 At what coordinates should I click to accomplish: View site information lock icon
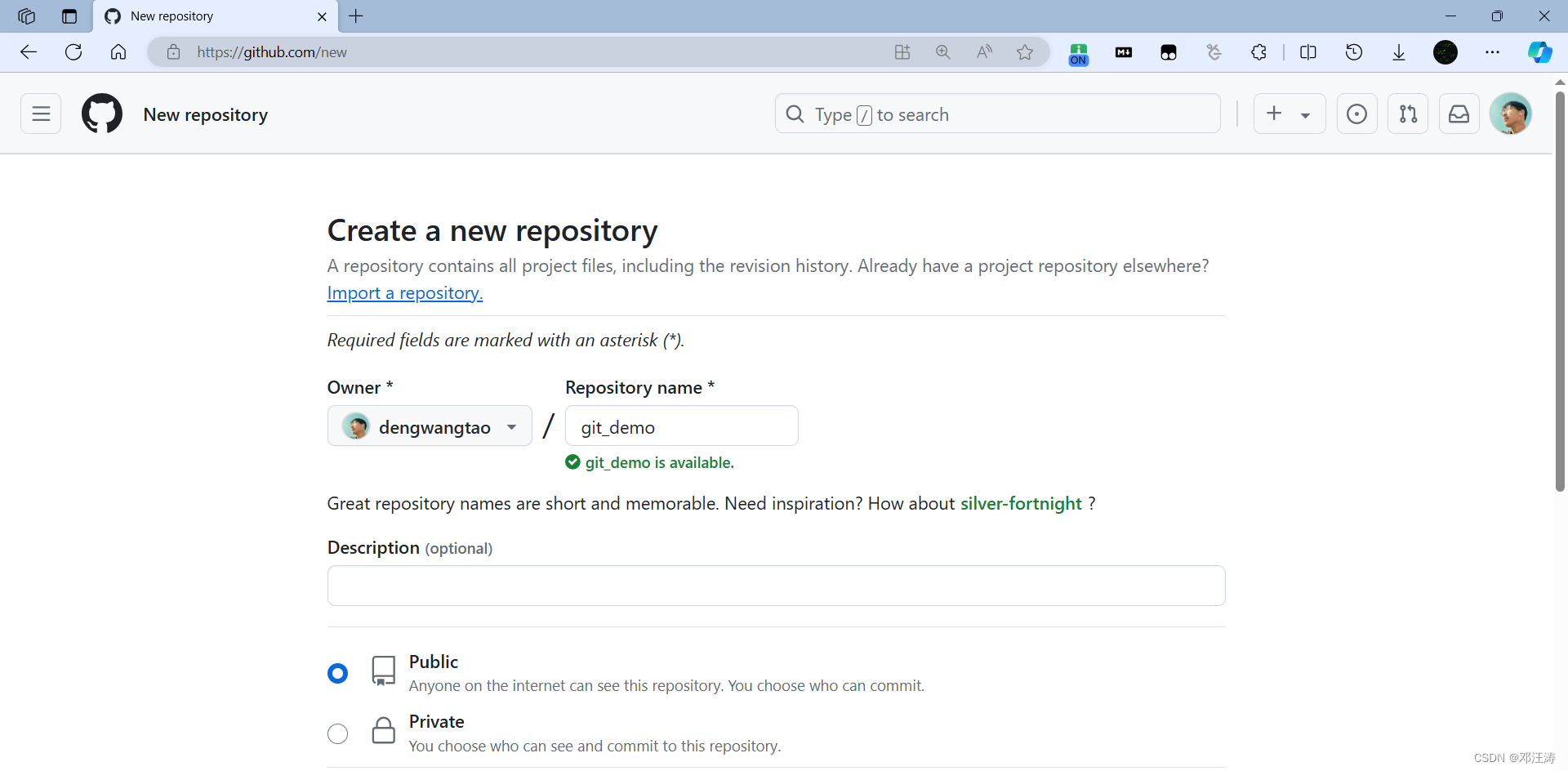(x=173, y=52)
